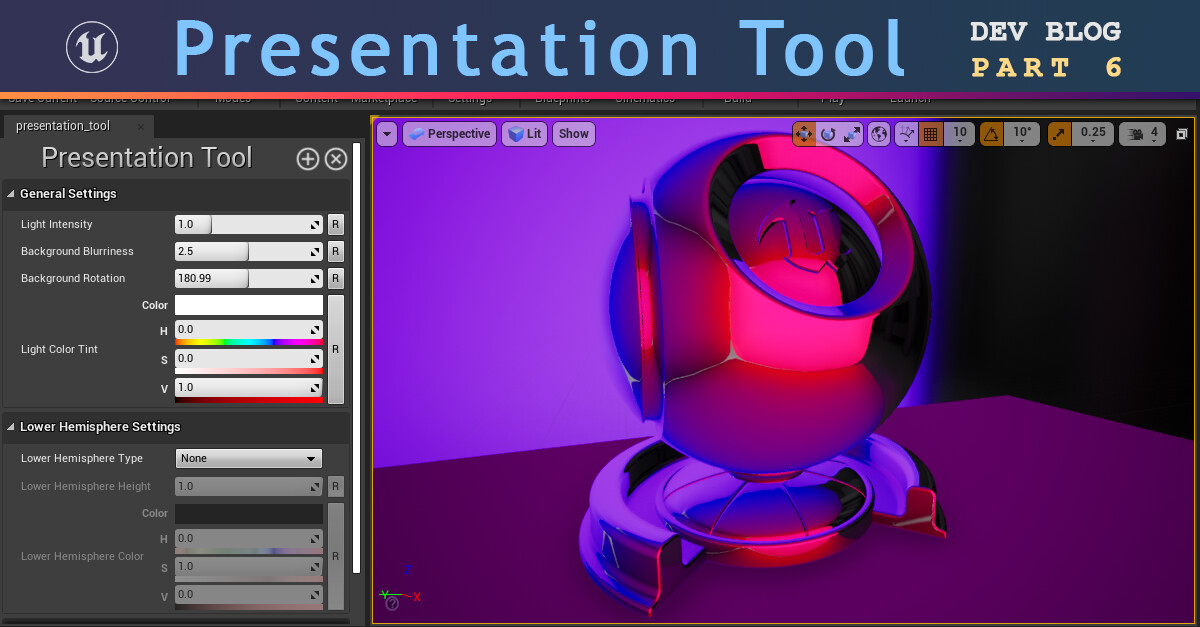This screenshot has height=627, width=1200.
Task: Click the plus button beside Presentation Tool title
Action: click(x=307, y=158)
